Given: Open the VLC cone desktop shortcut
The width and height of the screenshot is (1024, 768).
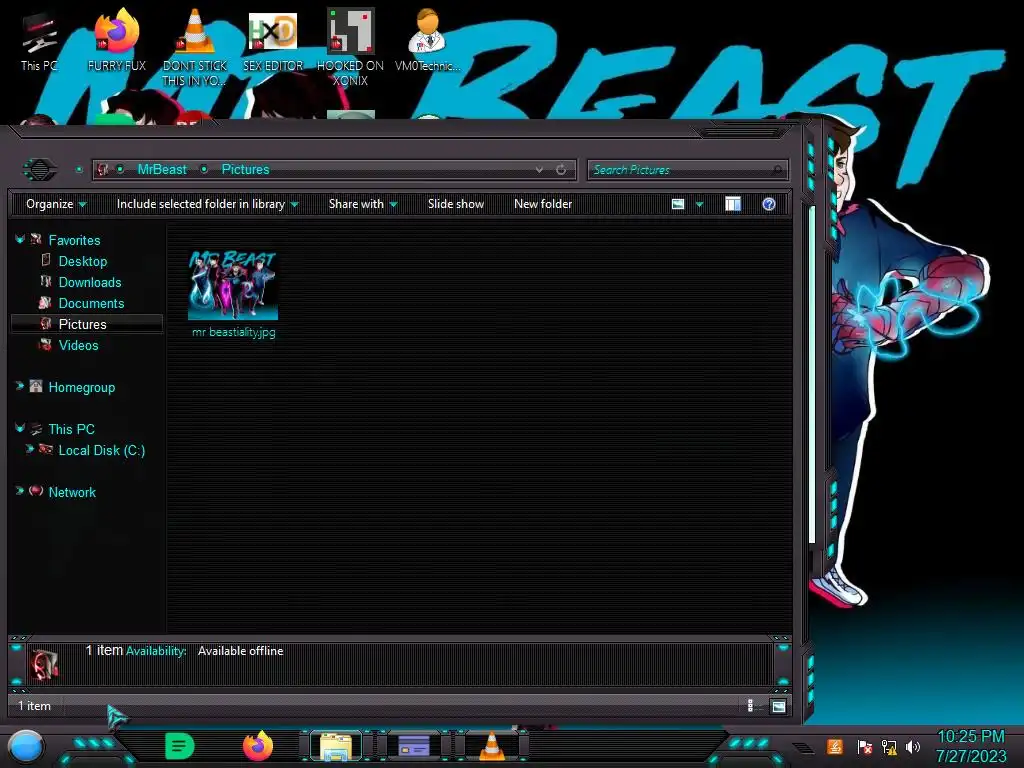Looking at the screenshot, I should point(195,47).
